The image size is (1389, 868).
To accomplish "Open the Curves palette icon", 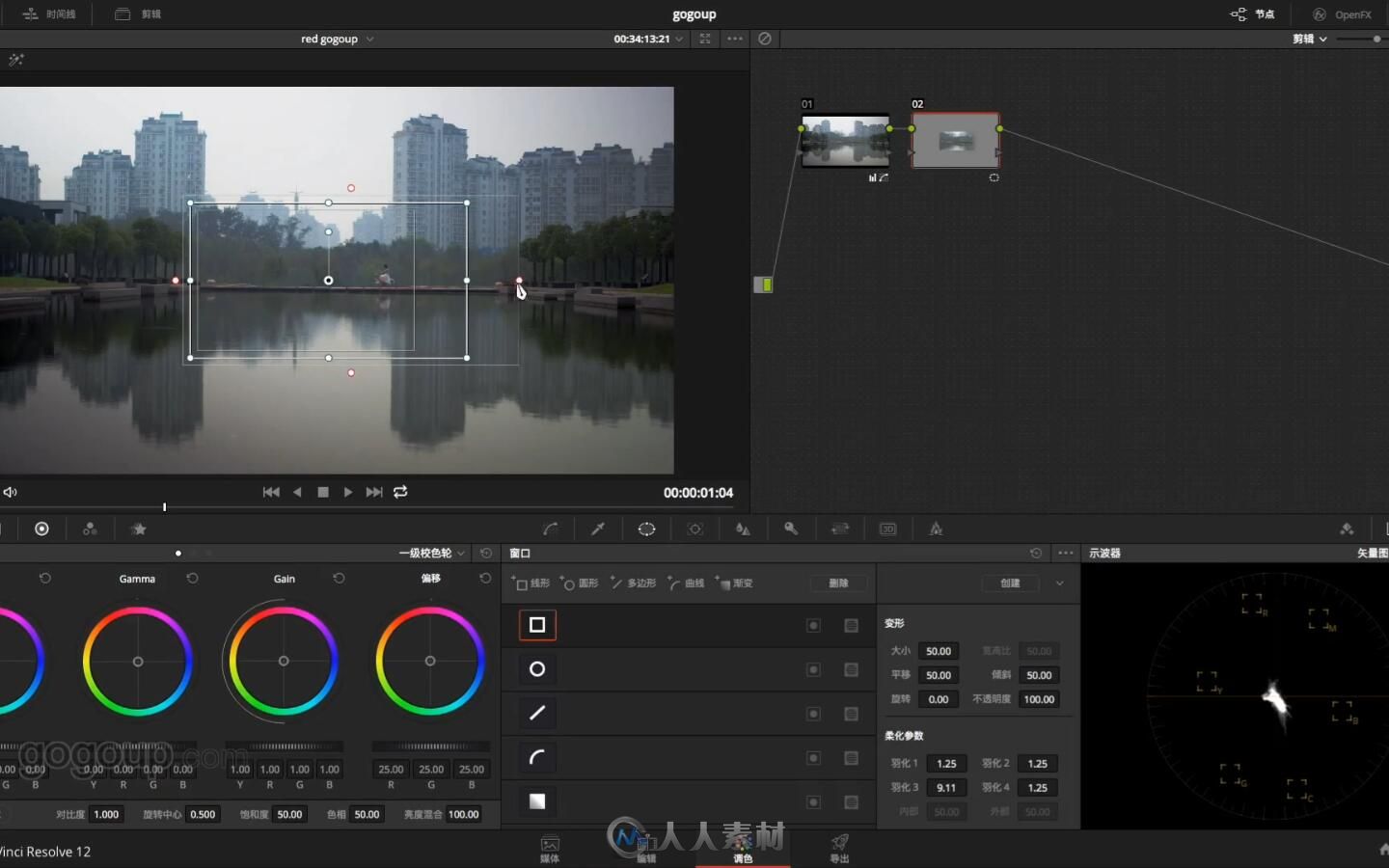I will (x=550, y=529).
